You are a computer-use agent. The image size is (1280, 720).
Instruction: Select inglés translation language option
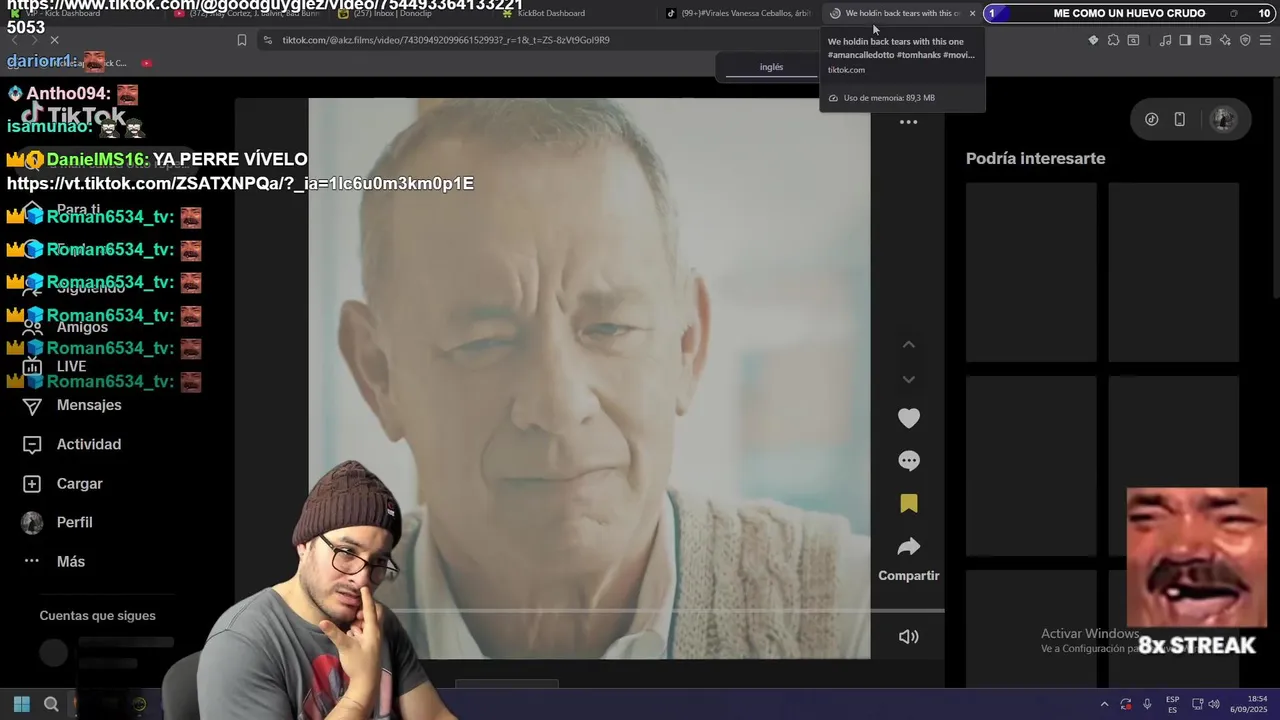point(771,67)
